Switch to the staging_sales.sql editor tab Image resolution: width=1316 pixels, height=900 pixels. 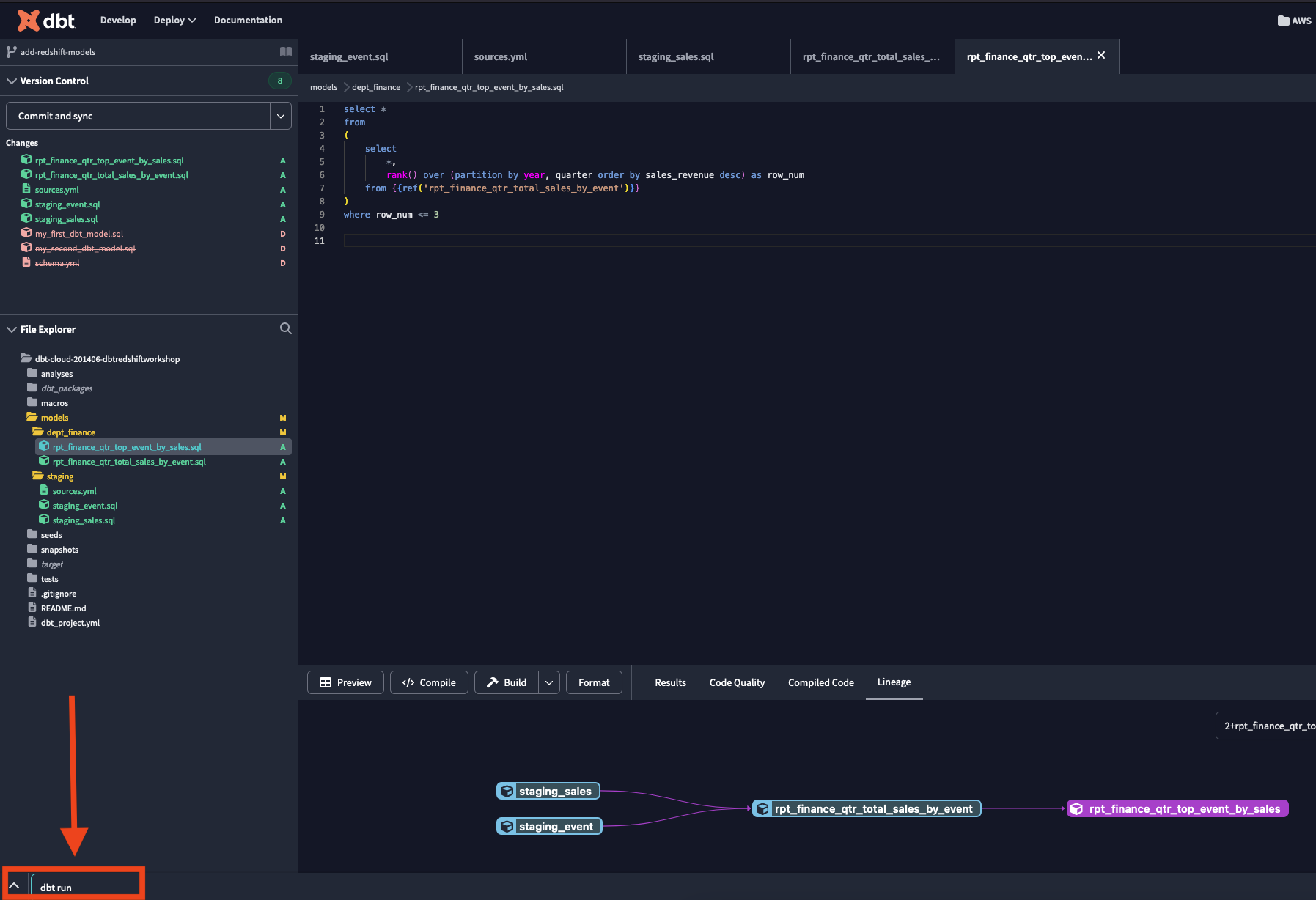click(x=676, y=57)
